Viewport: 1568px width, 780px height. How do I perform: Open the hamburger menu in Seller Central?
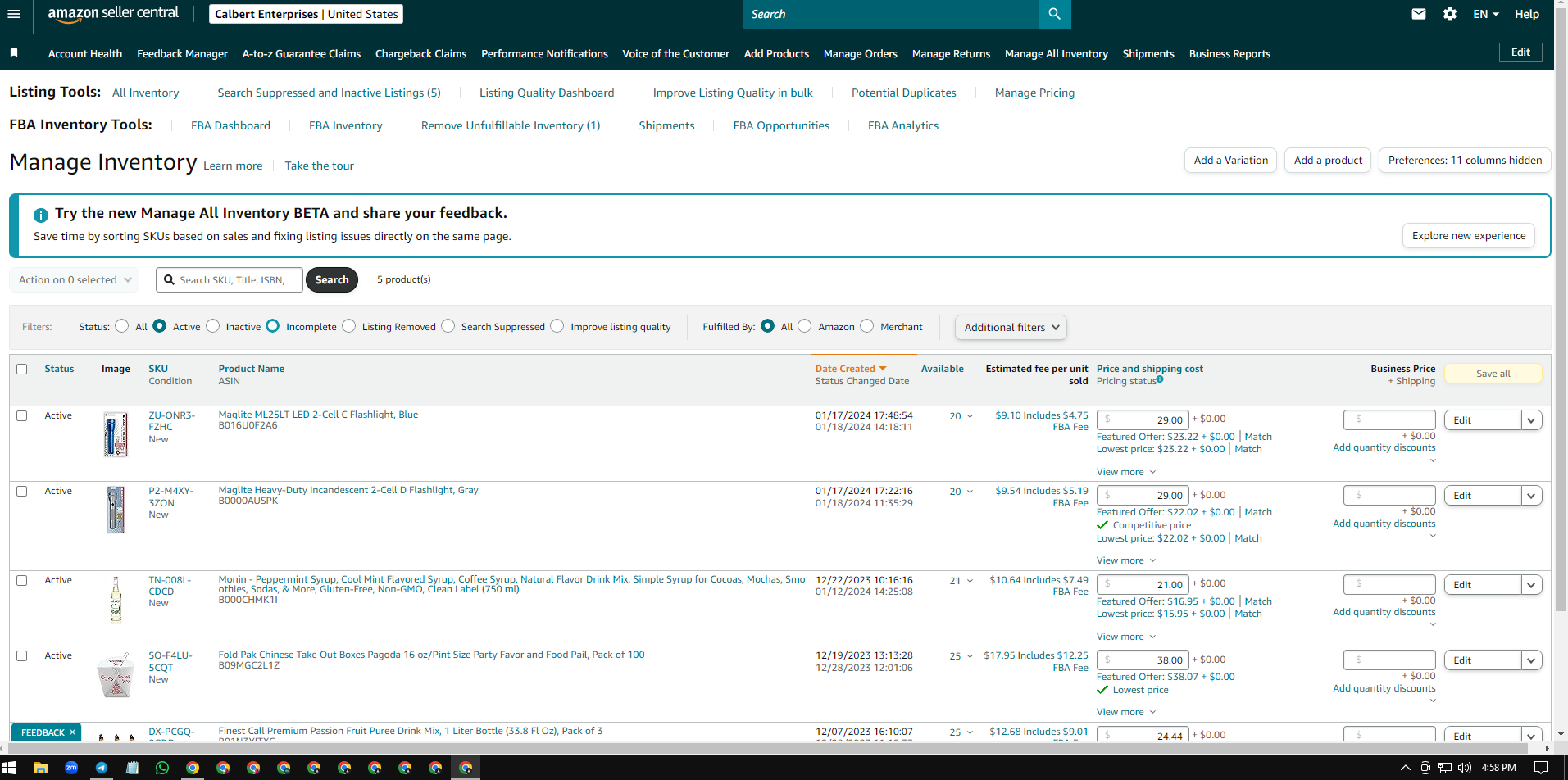(13, 14)
